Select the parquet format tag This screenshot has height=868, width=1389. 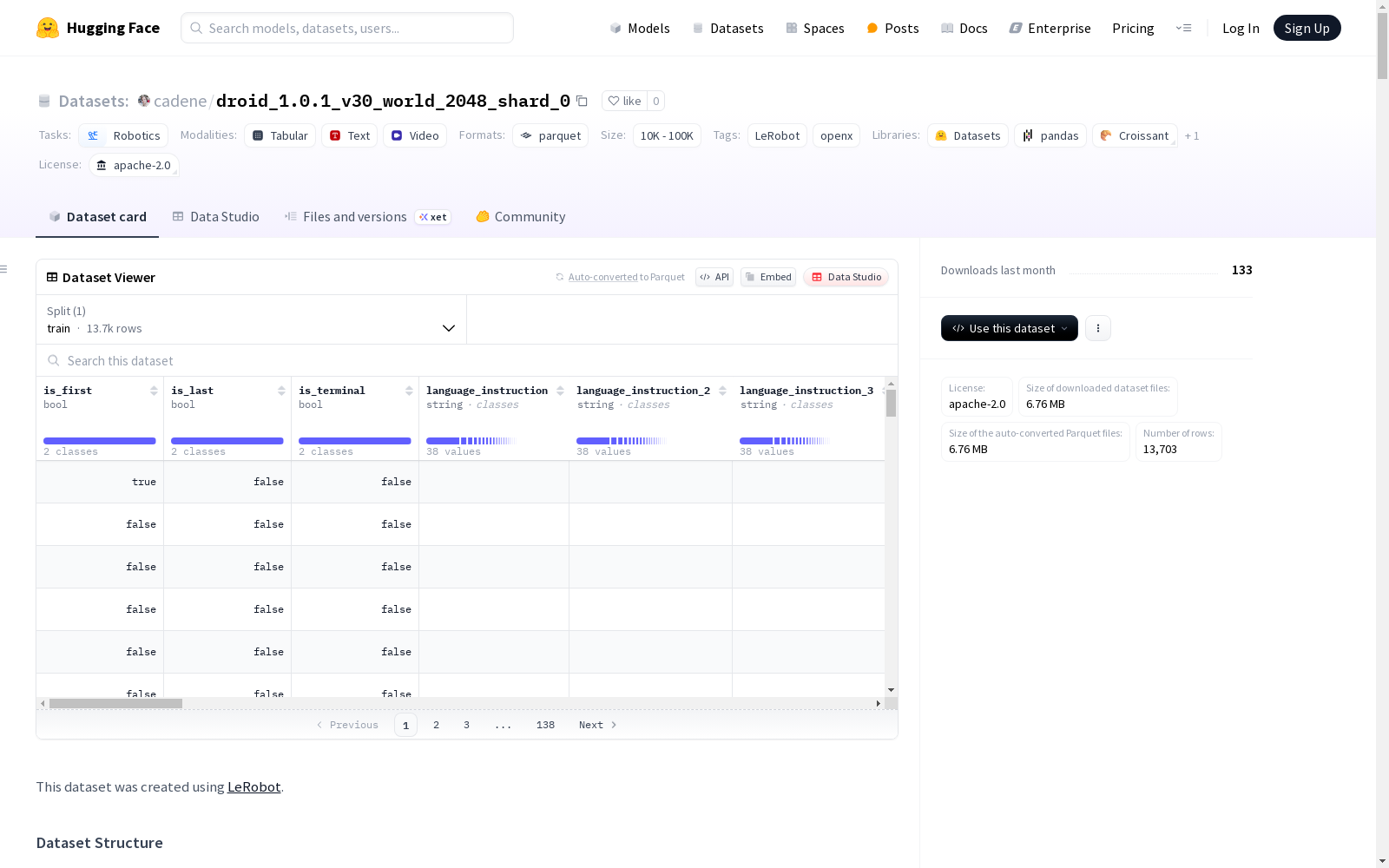pyautogui.click(x=550, y=135)
